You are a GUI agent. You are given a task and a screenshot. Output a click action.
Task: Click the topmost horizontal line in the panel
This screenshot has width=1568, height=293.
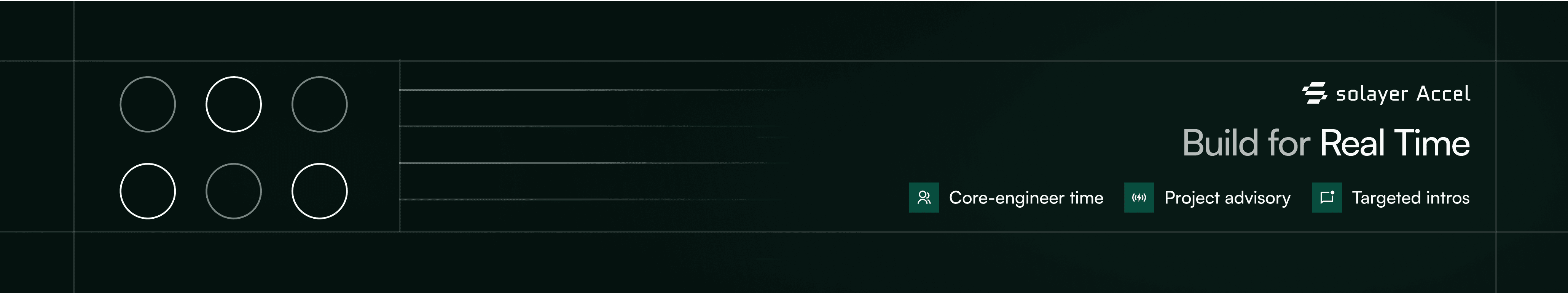tap(578, 90)
